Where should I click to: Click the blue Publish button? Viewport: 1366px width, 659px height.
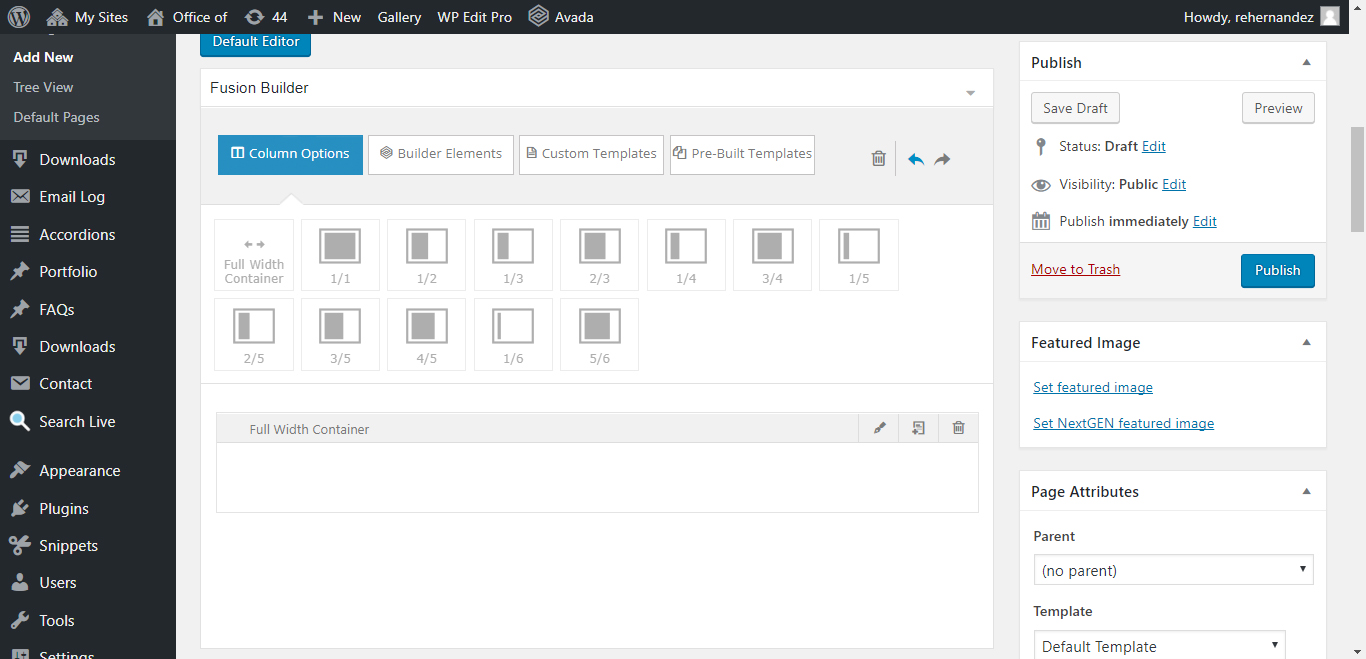click(1278, 270)
